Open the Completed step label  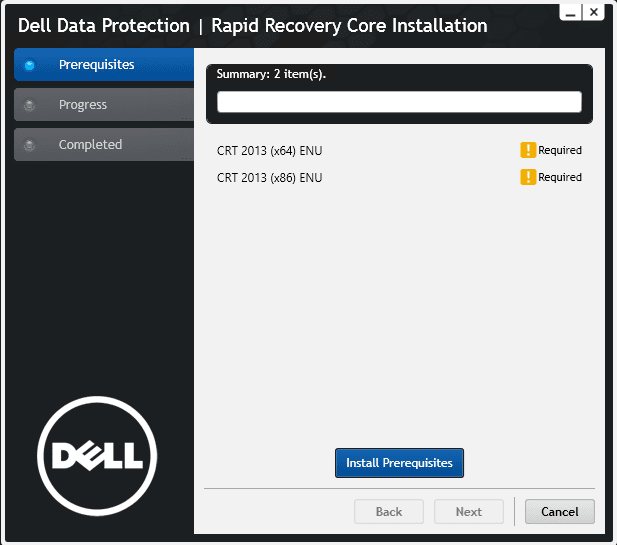click(x=90, y=145)
